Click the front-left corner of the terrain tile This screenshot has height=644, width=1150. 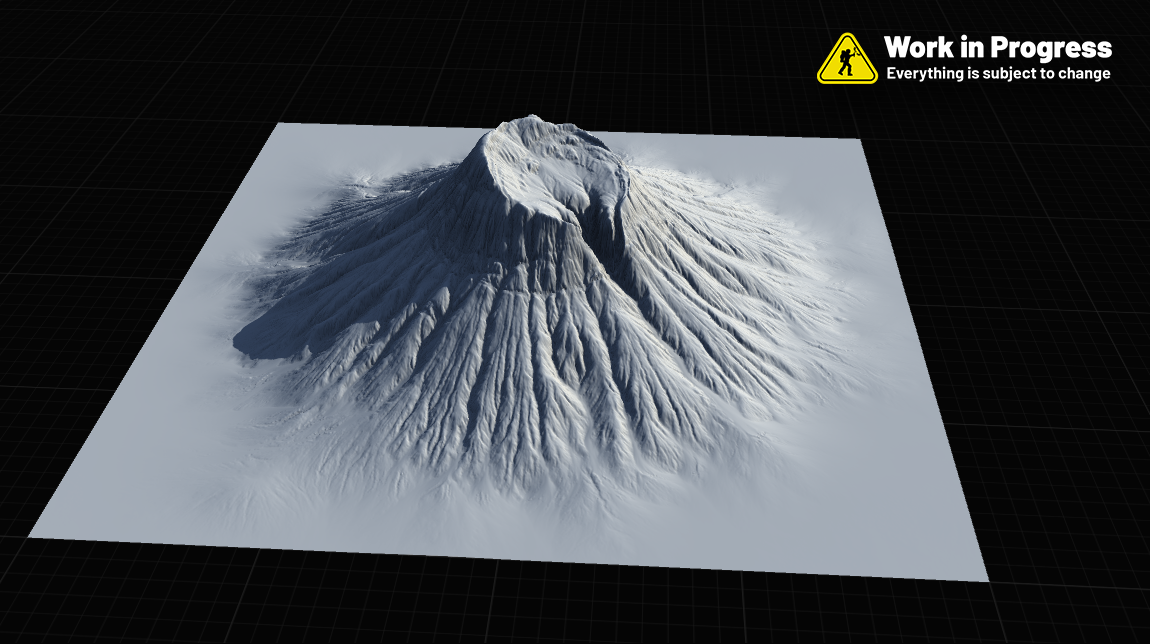pos(32,536)
